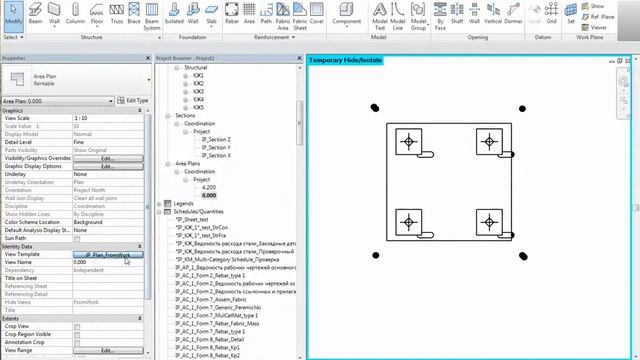Select the Grid datum tool
The height and width of the screenshot is (360, 640).
coord(551,14)
